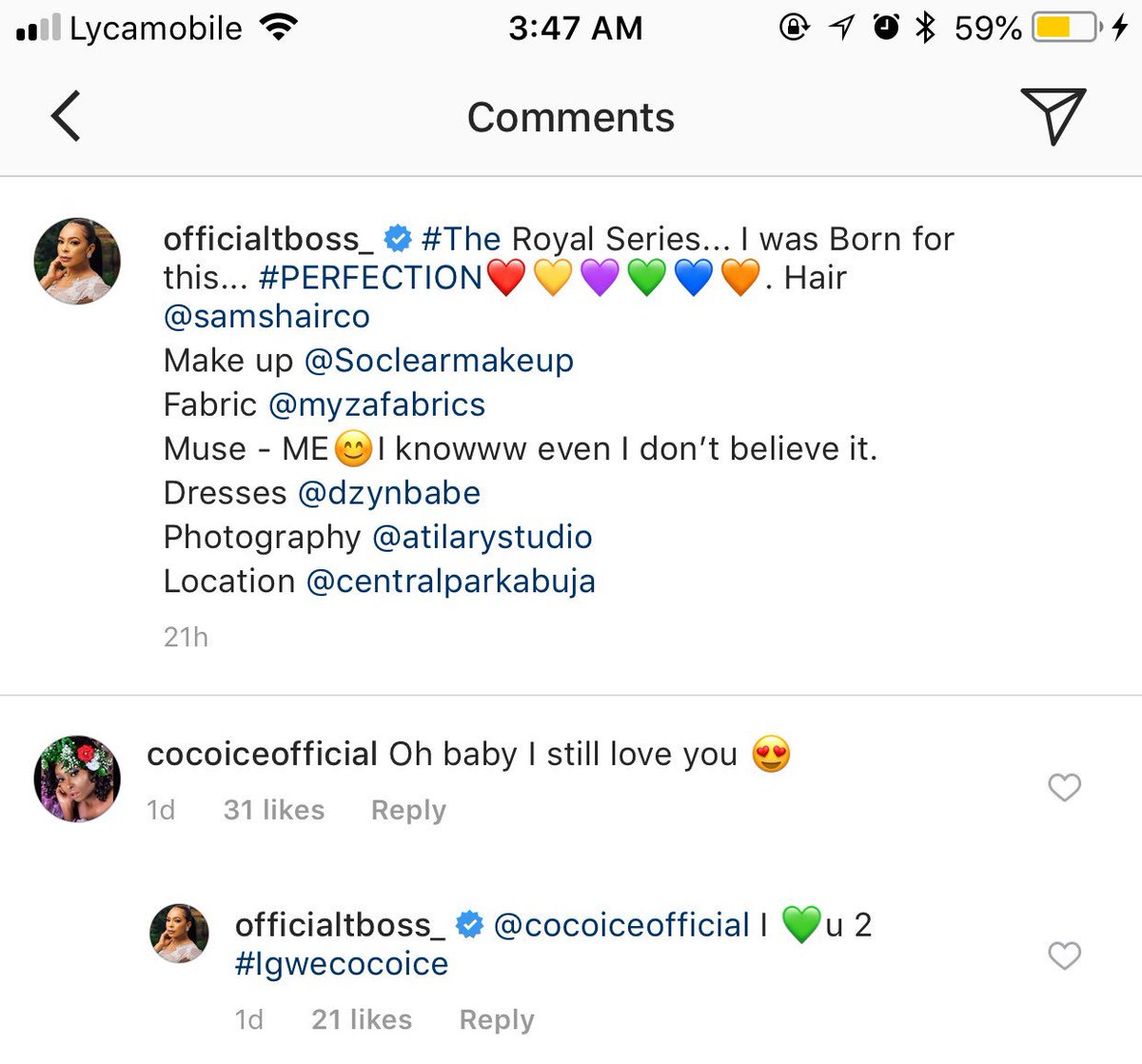
Task: Tap the back arrow icon
Action: (66, 116)
